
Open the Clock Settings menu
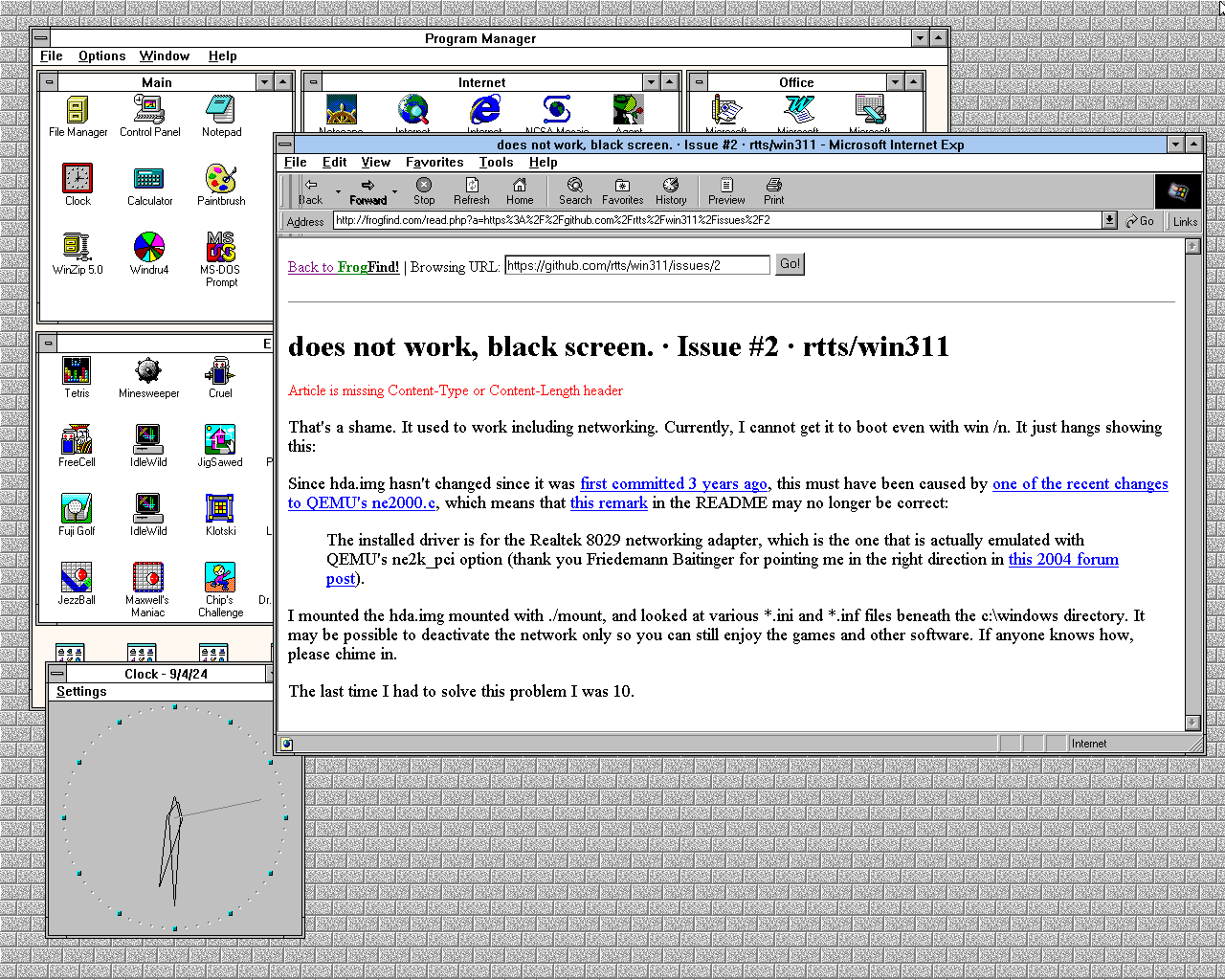[81, 692]
